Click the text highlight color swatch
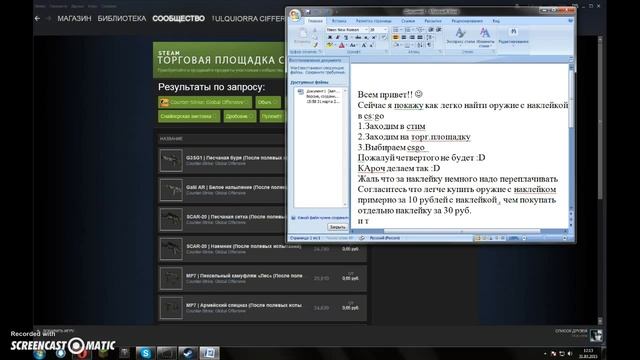The height and width of the screenshot is (360, 640). pyautogui.click(x=330, y=45)
